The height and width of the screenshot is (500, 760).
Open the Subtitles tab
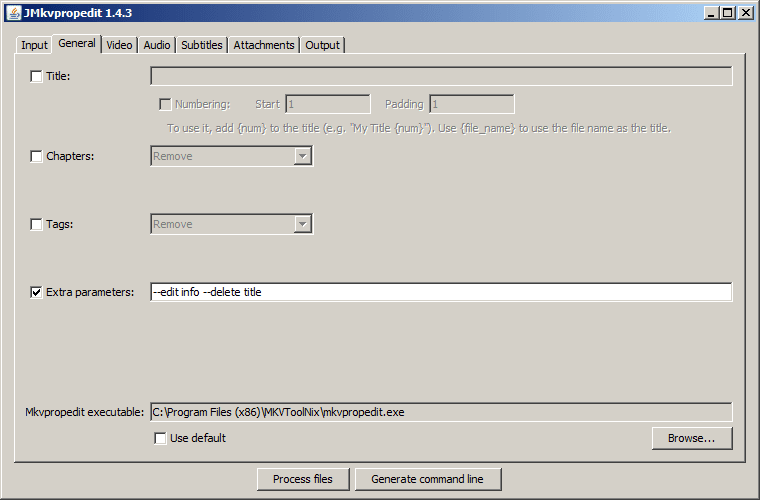pyautogui.click(x=202, y=45)
